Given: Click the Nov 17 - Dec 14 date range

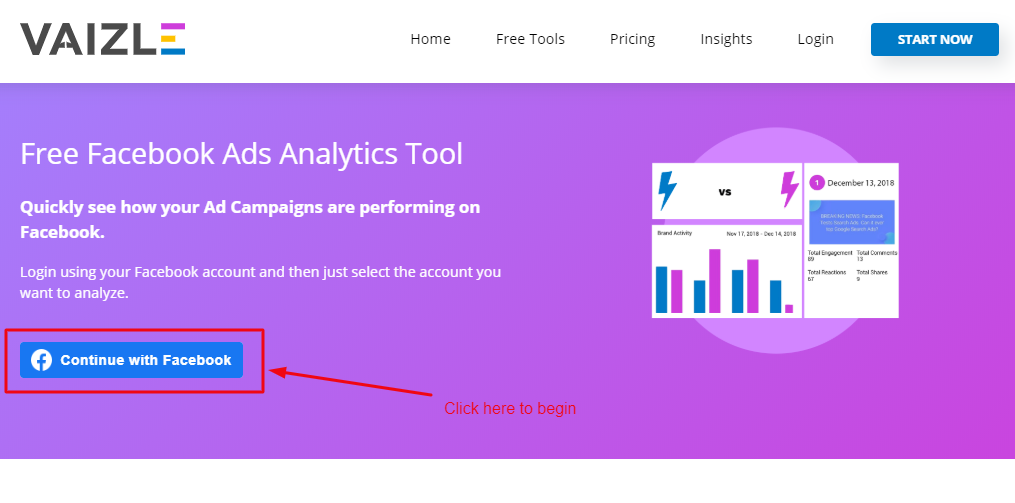Looking at the screenshot, I should (x=761, y=233).
